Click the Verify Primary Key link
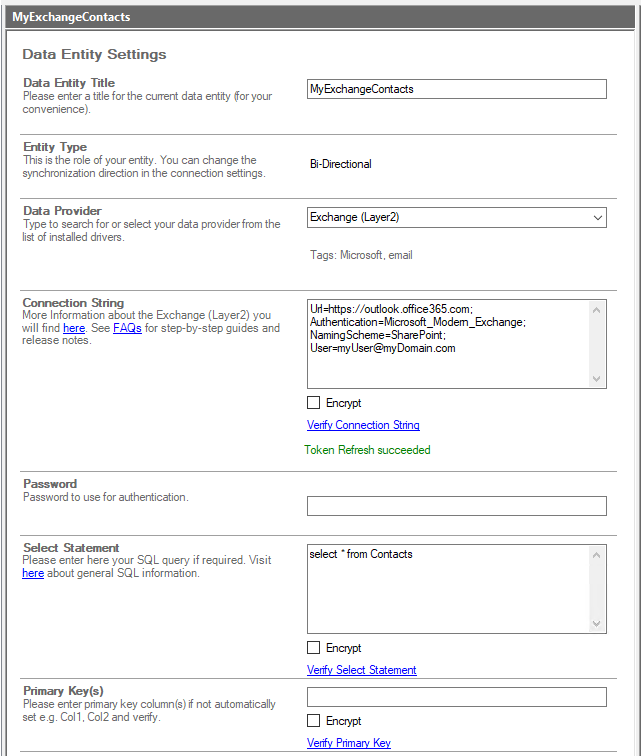This screenshot has height=756, width=641. coord(348,743)
